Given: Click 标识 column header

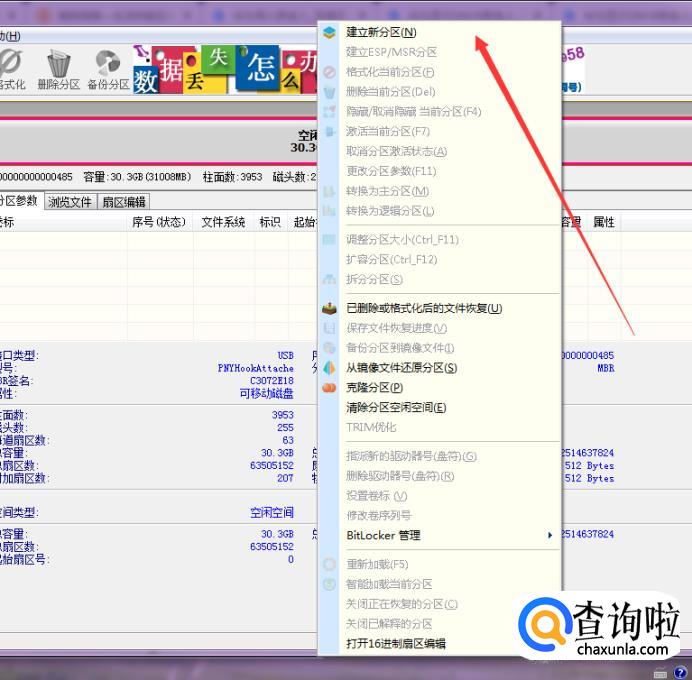Looking at the screenshot, I should (270, 222).
